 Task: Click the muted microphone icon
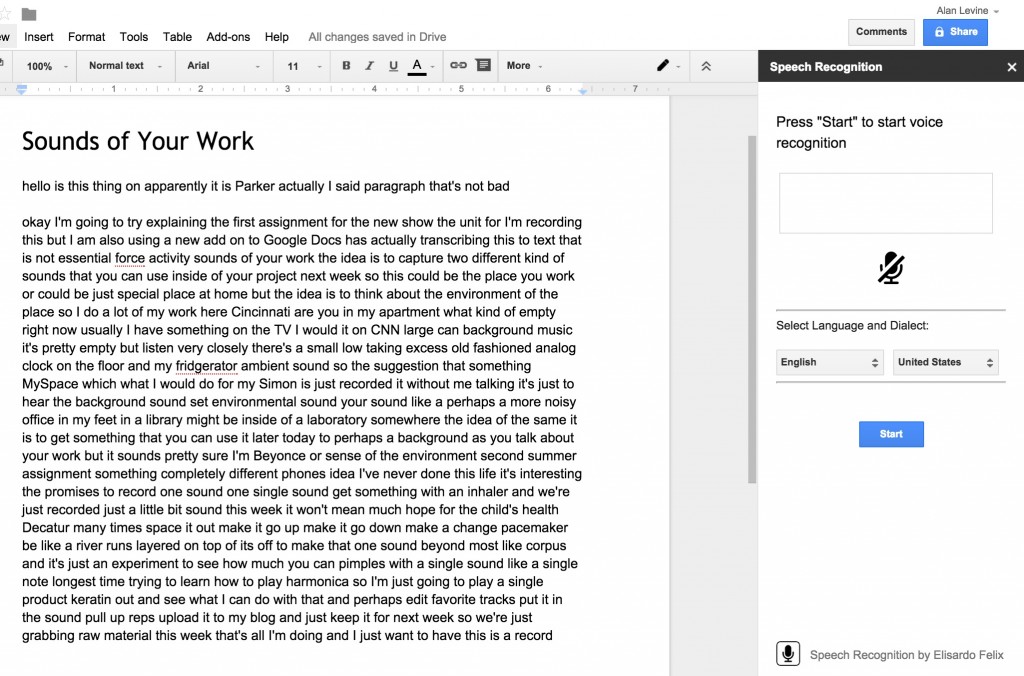(891, 268)
